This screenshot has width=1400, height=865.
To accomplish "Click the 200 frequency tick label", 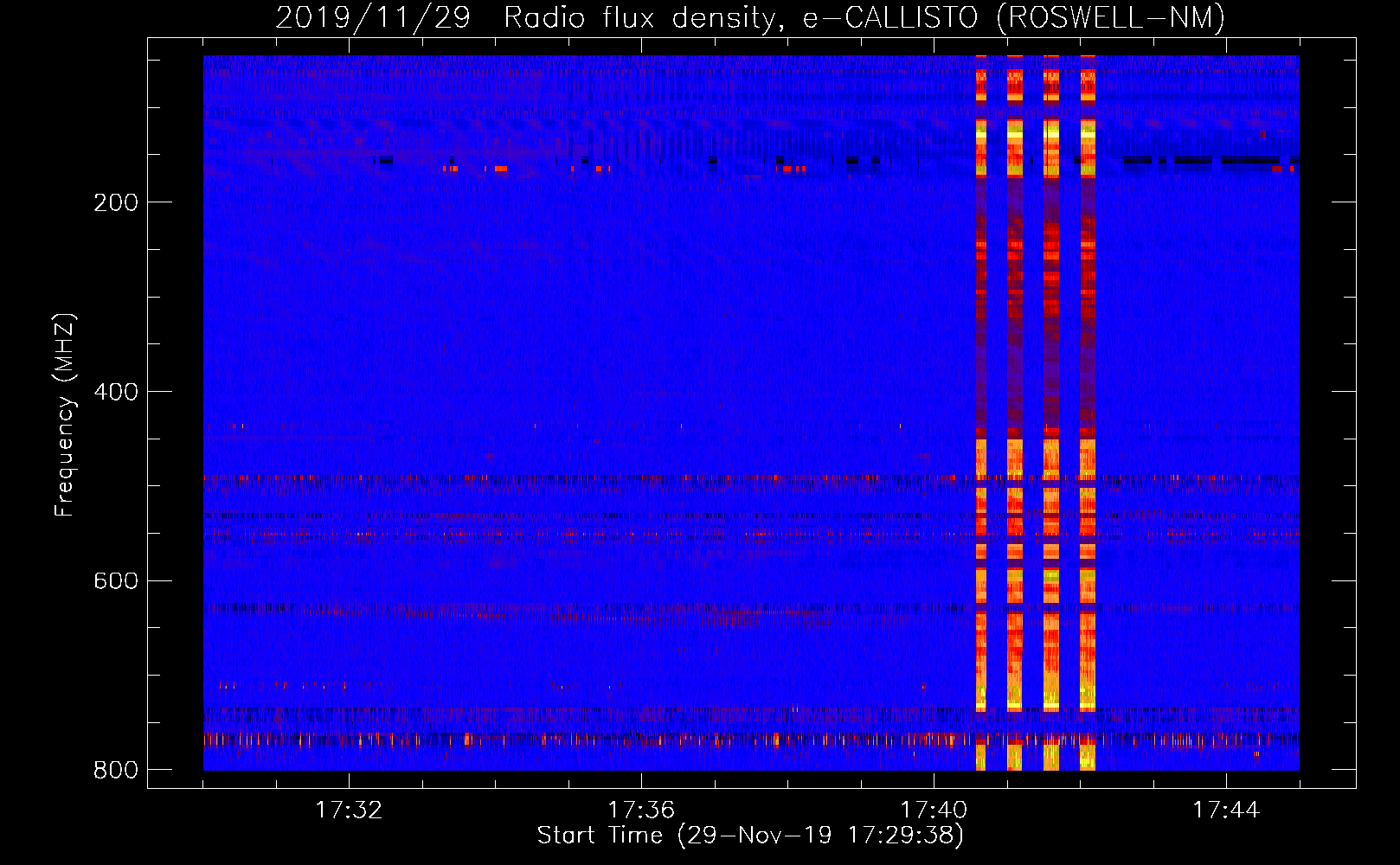I will (x=116, y=202).
